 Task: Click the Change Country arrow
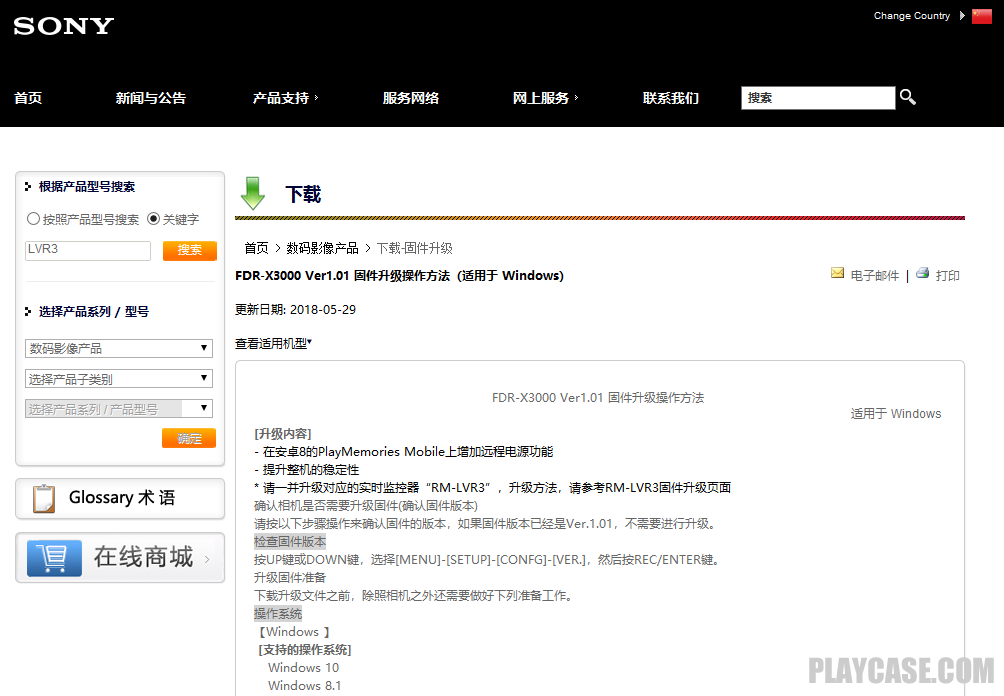tap(962, 15)
